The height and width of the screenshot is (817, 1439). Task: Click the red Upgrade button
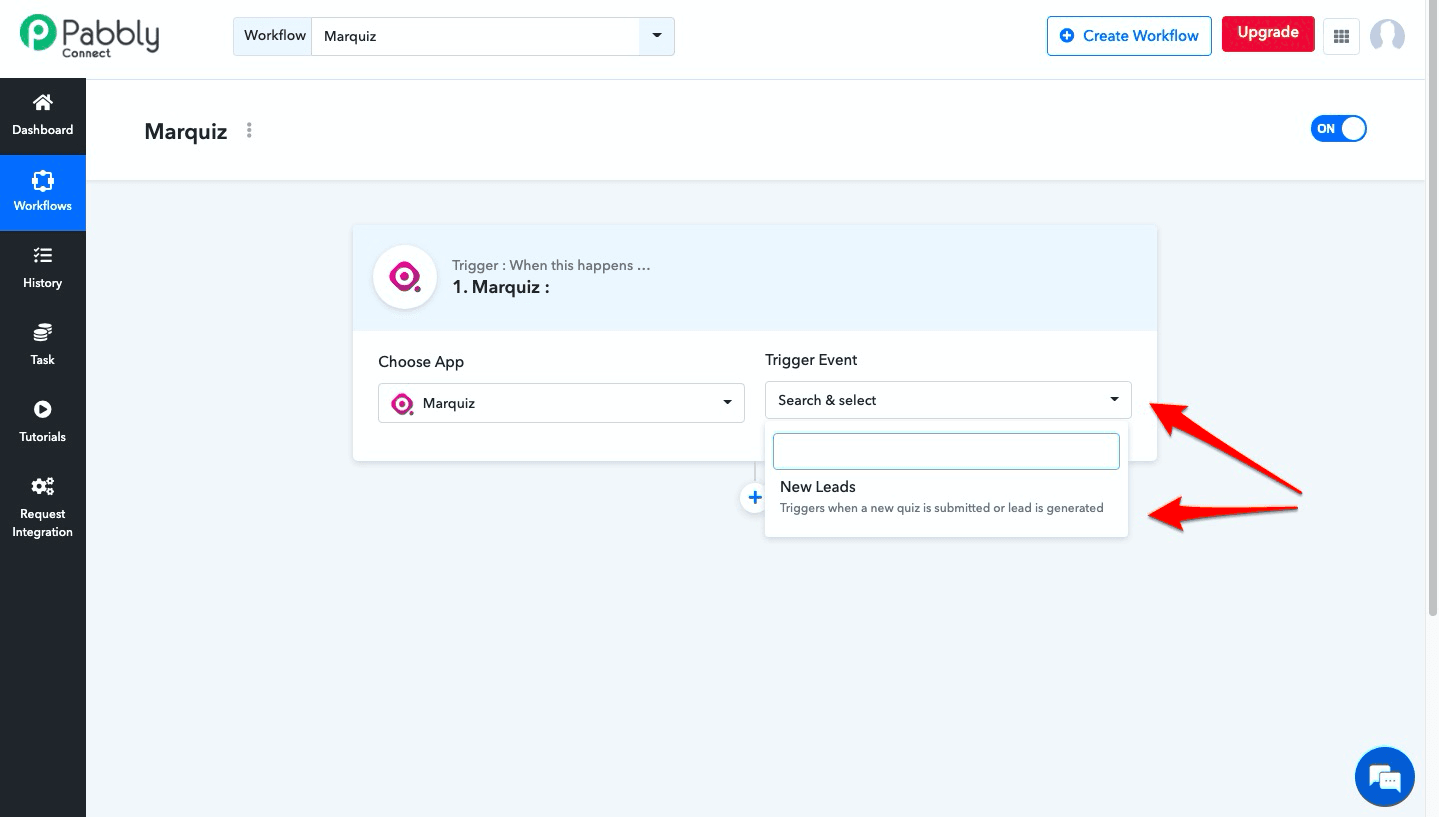(1268, 33)
